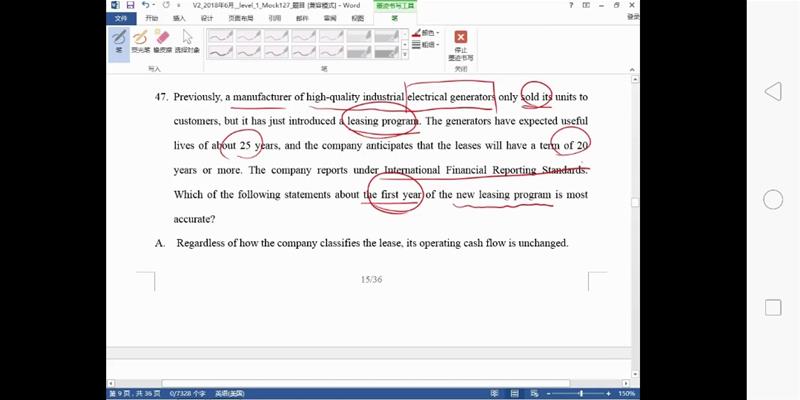800x400 pixels.
Task: Switch to the Insert (插入) tab
Action: click(x=179, y=18)
